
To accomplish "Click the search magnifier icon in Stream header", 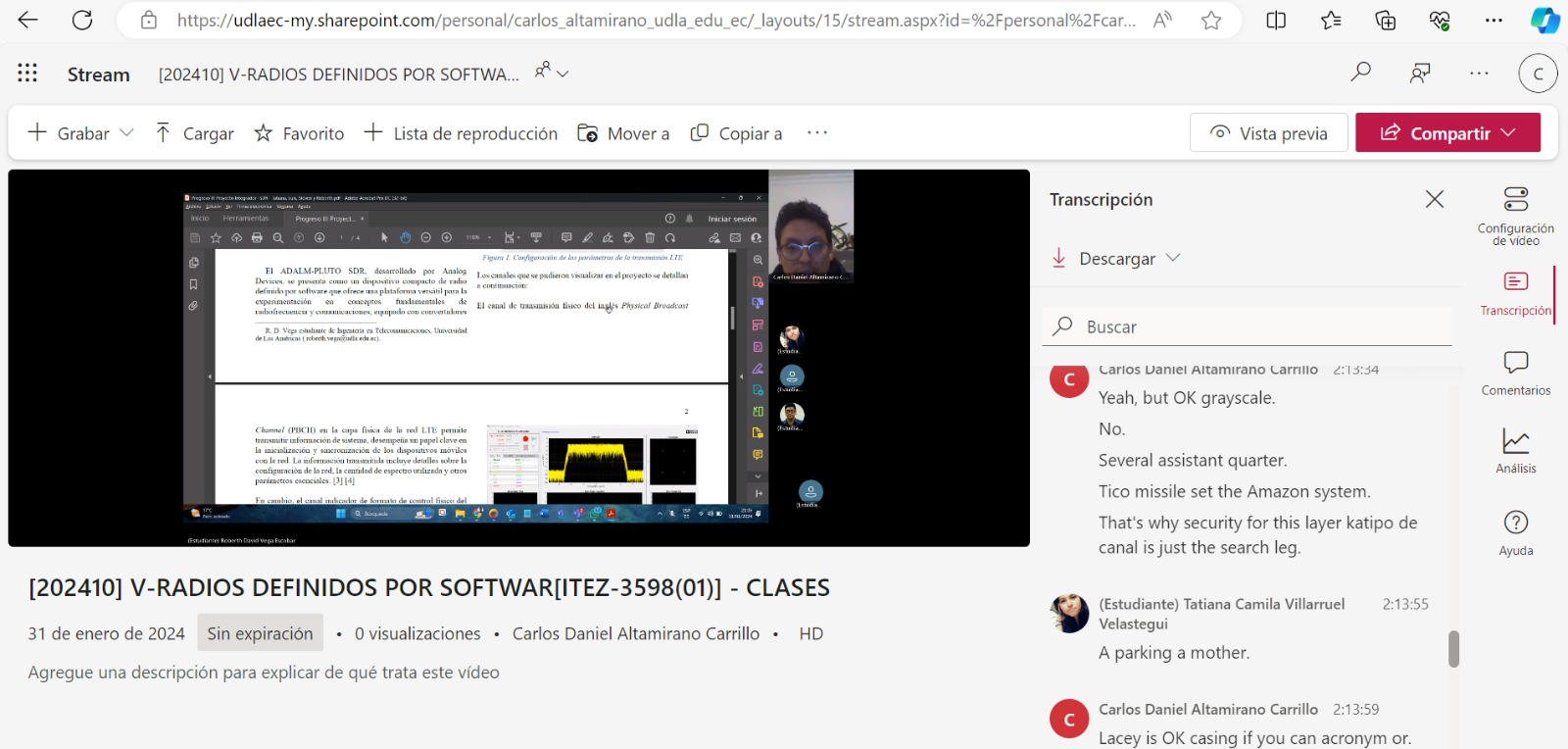I will (x=1360, y=73).
